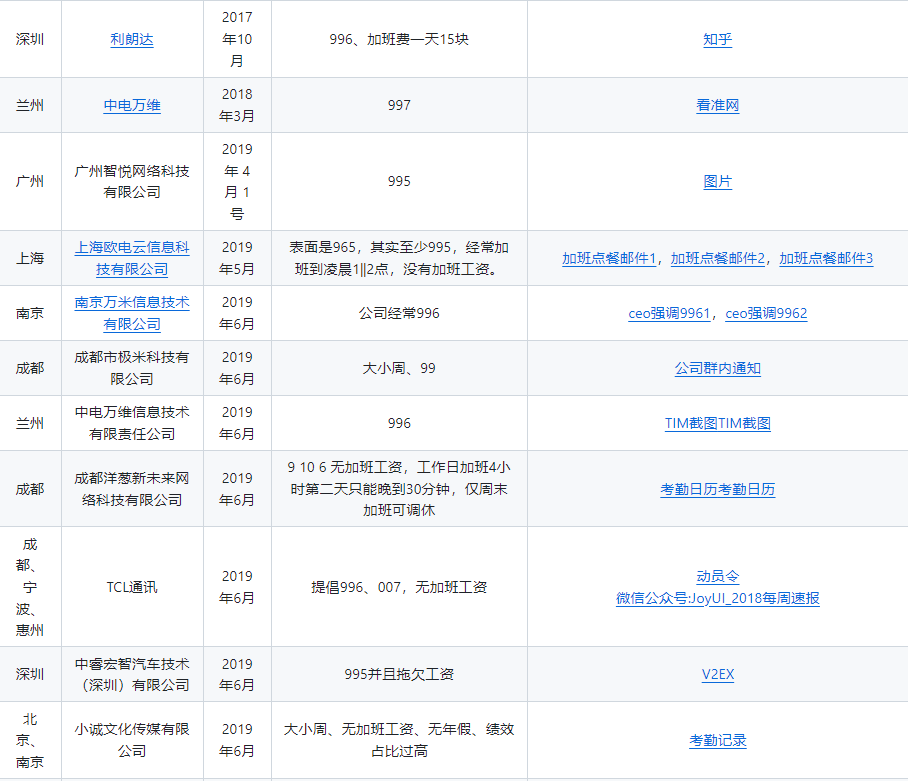
Task: Click the 深圳 city cell in 利朗达 row
Action: click(x=30, y=39)
